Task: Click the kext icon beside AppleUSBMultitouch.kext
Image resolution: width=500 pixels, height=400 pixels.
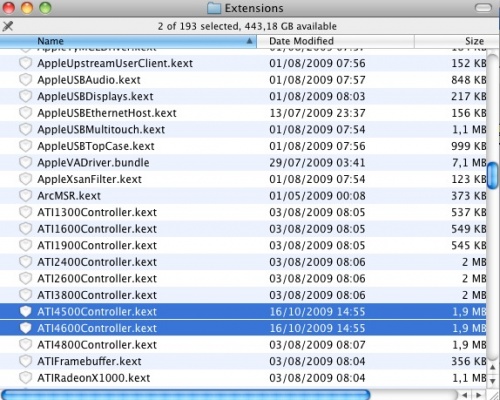Action: (x=25, y=129)
